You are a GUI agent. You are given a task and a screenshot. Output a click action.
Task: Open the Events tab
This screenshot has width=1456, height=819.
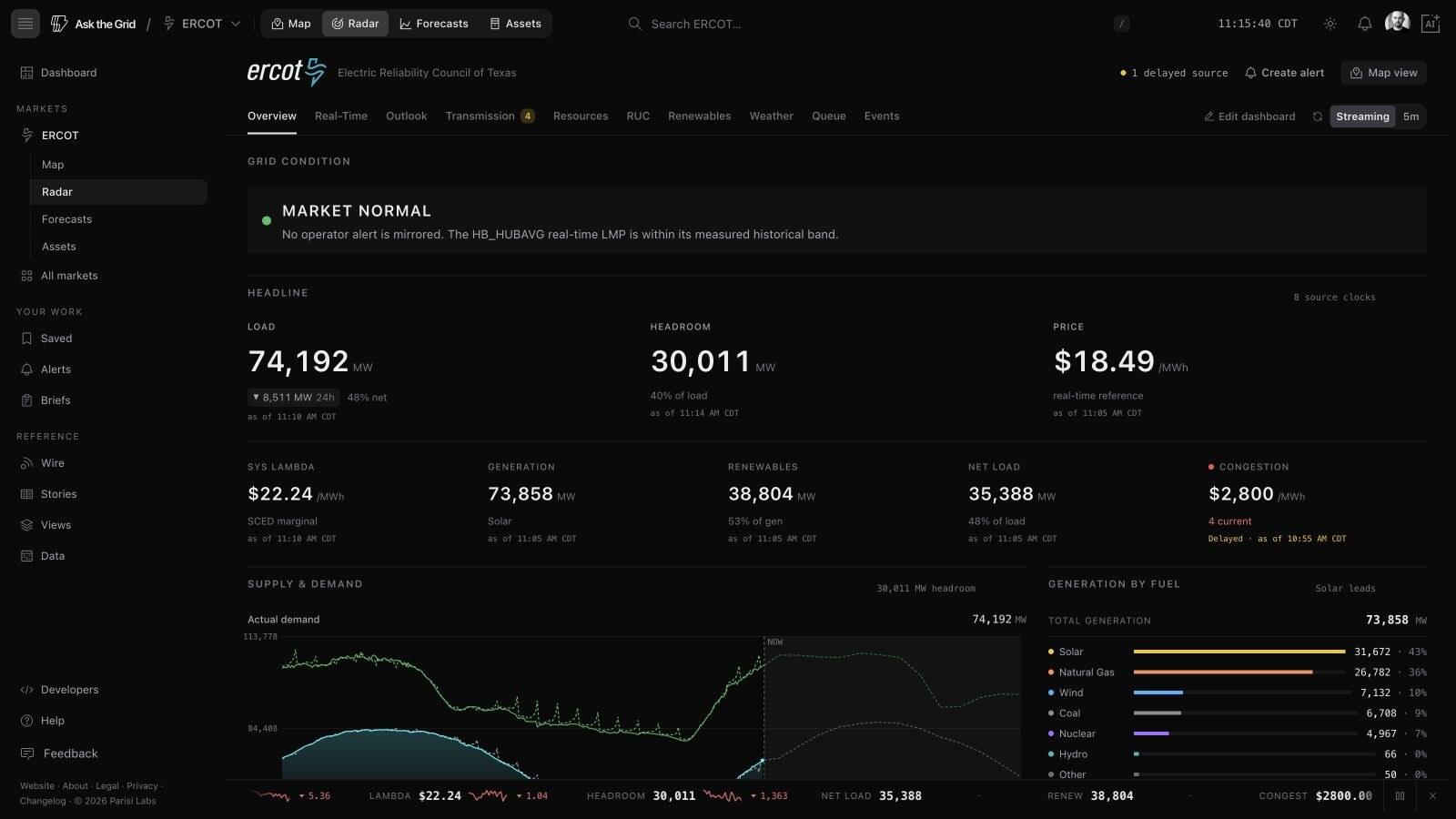pyautogui.click(x=882, y=116)
